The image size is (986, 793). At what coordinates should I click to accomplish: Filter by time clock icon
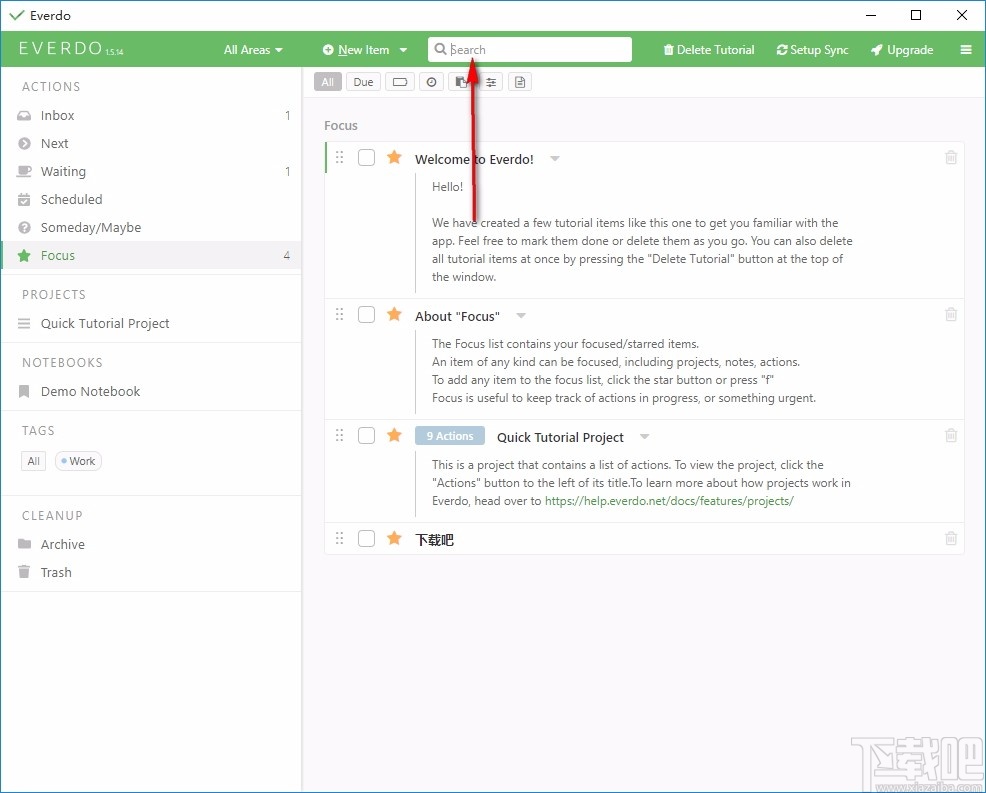431,82
